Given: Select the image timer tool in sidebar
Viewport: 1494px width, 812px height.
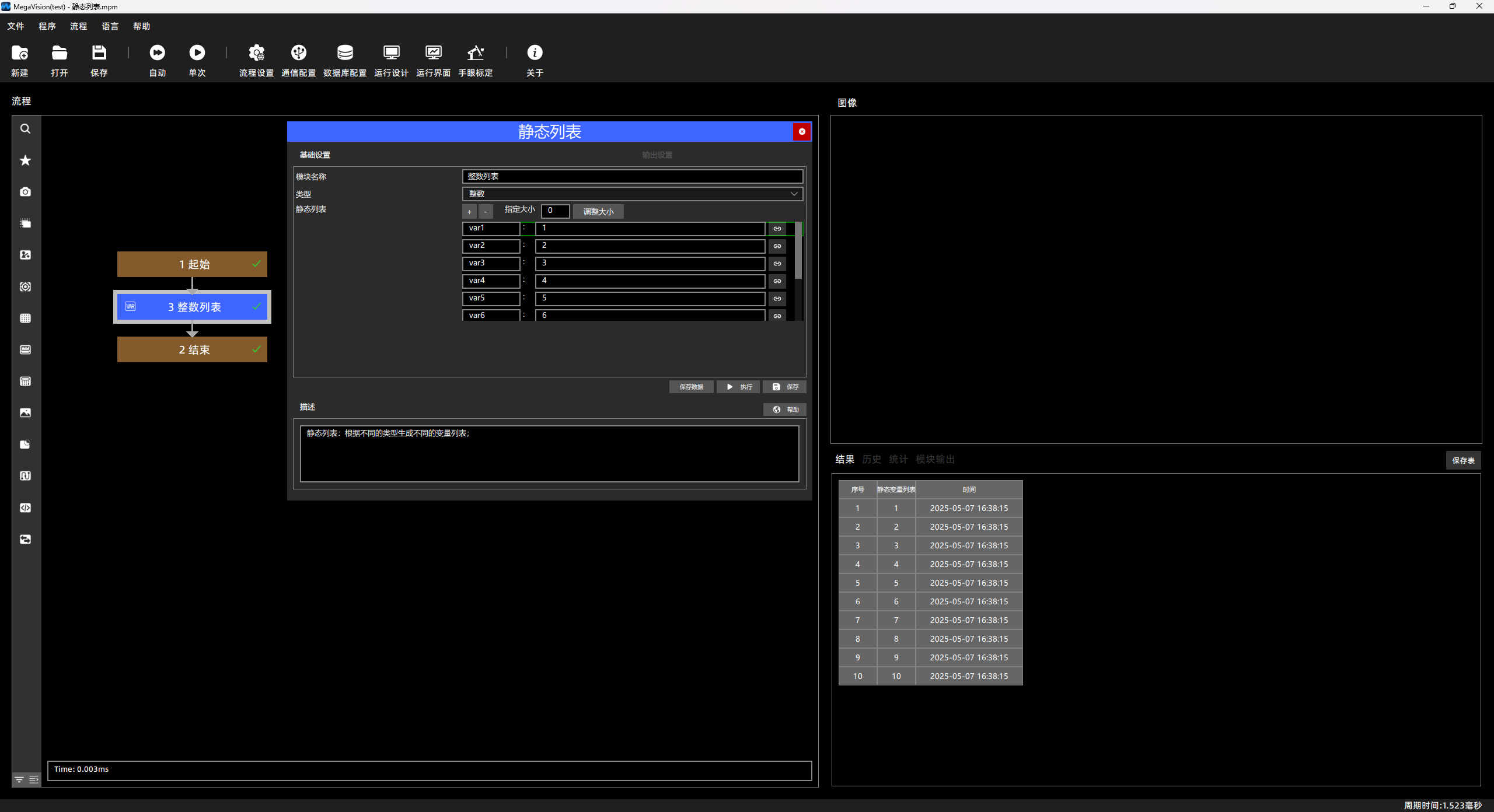Looking at the screenshot, I should point(26,444).
